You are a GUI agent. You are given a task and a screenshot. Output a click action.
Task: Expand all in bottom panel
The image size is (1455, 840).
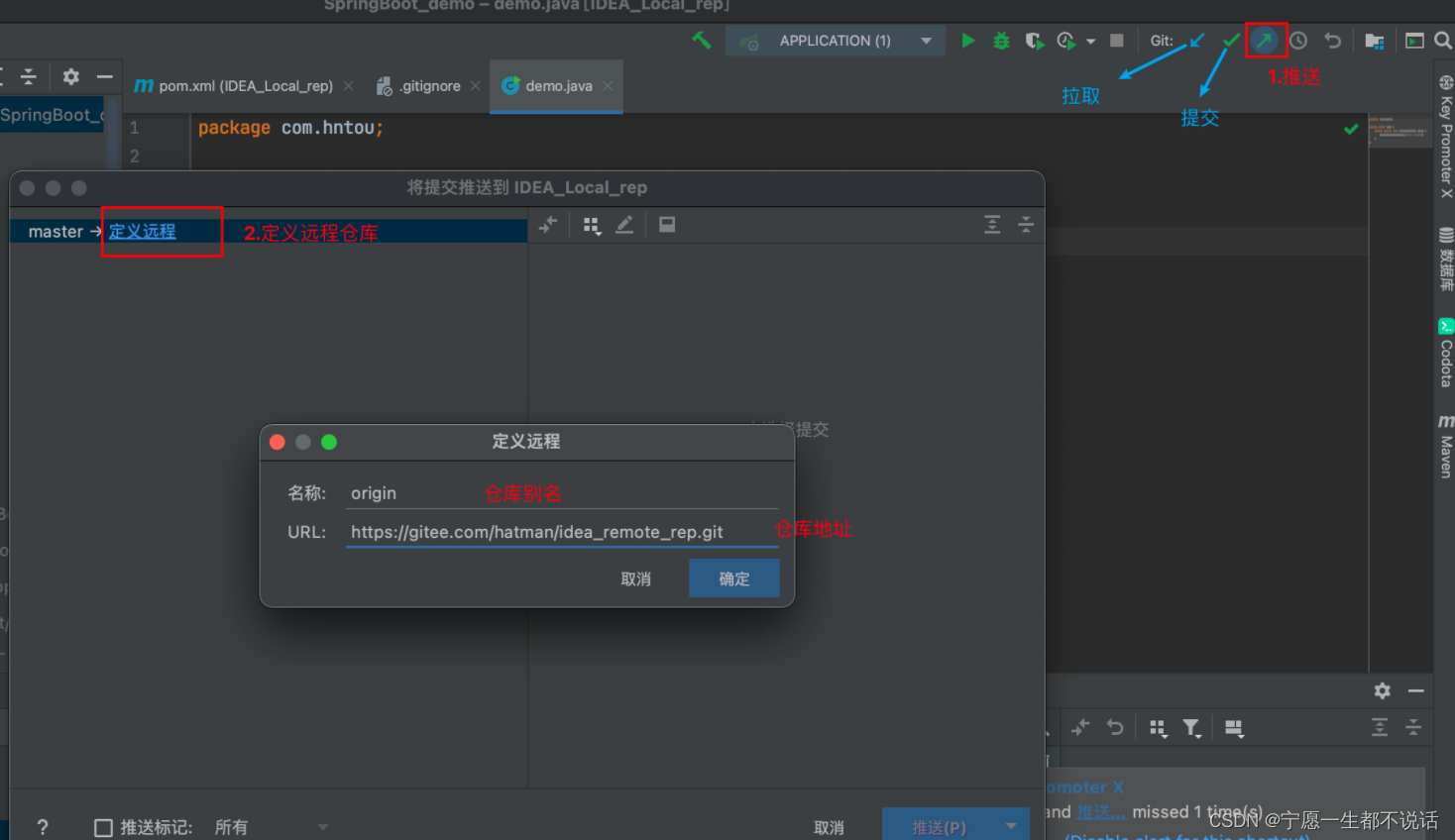pyautogui.click(x=1380, y=728)
